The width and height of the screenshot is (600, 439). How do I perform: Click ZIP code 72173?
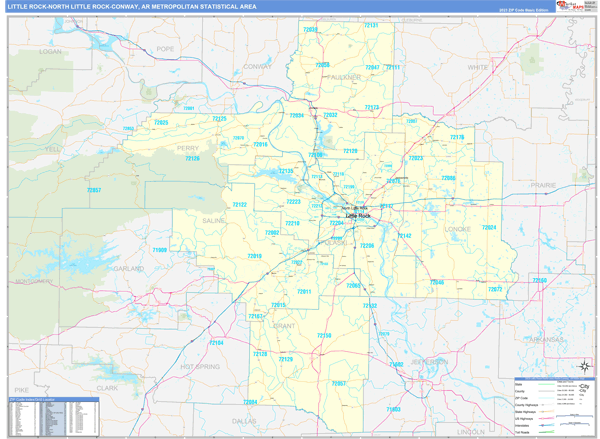(372, 108)
